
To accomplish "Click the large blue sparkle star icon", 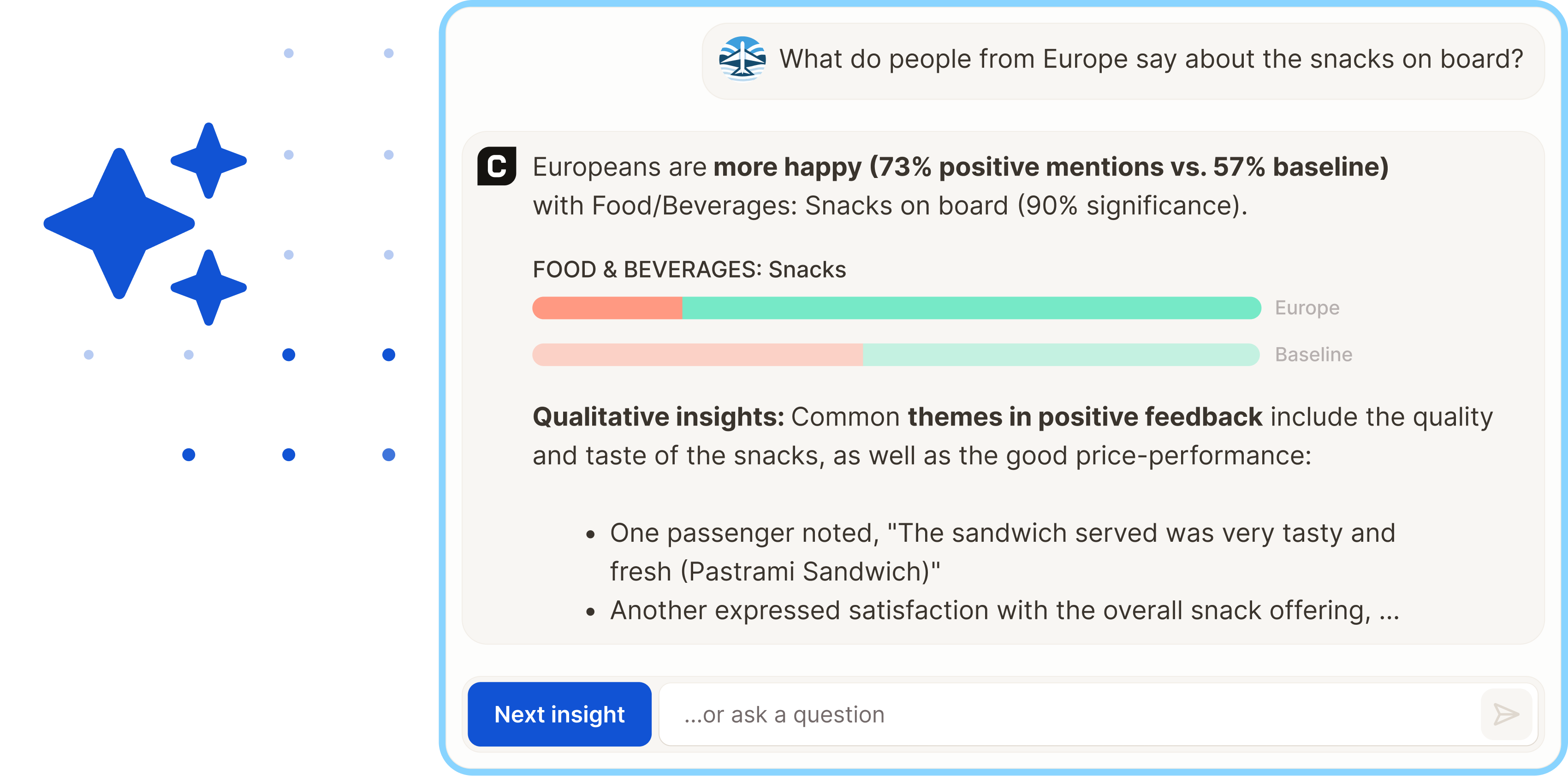I will [x=119, y=223].
